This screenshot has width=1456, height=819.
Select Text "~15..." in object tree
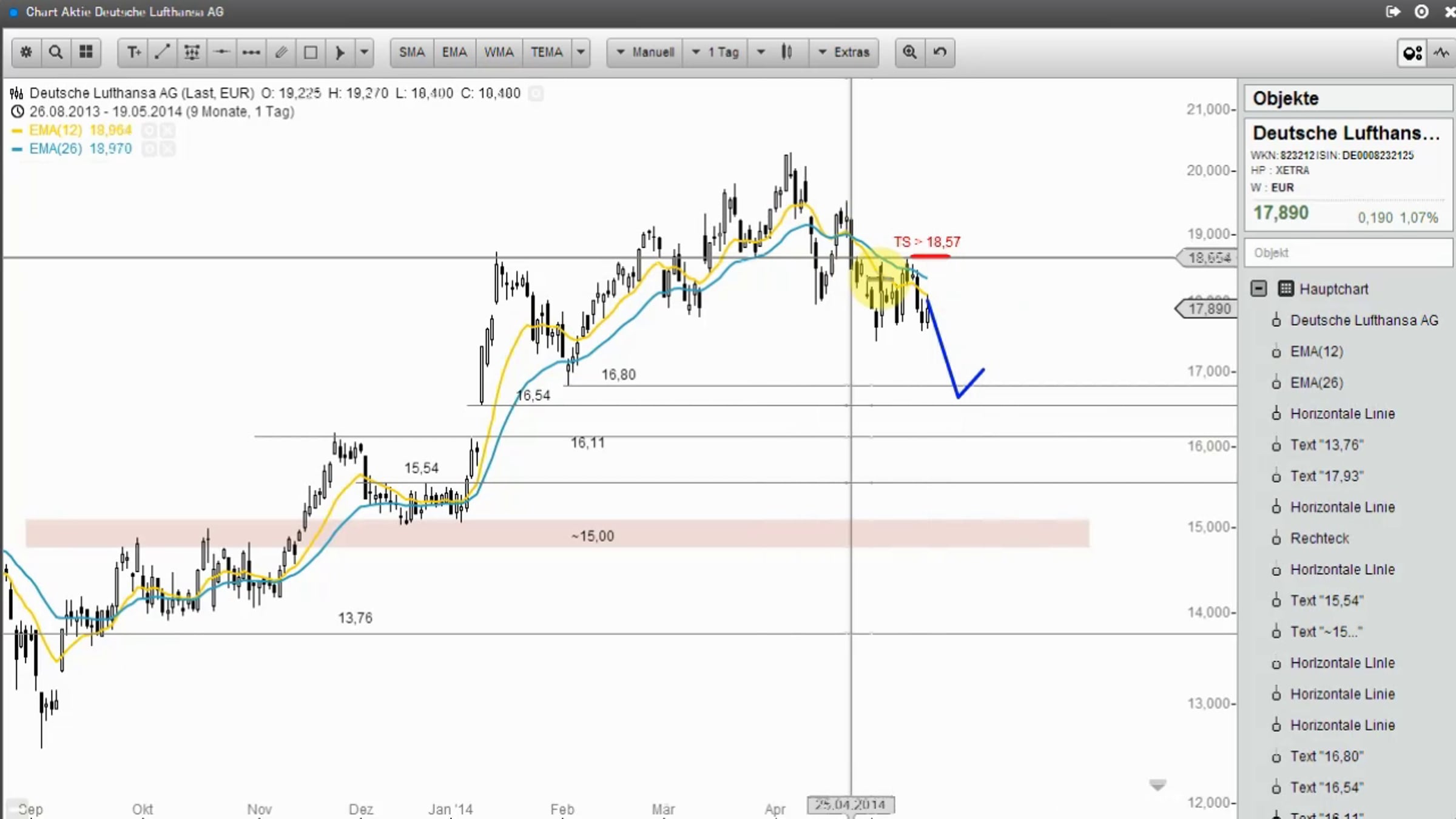1326,632
